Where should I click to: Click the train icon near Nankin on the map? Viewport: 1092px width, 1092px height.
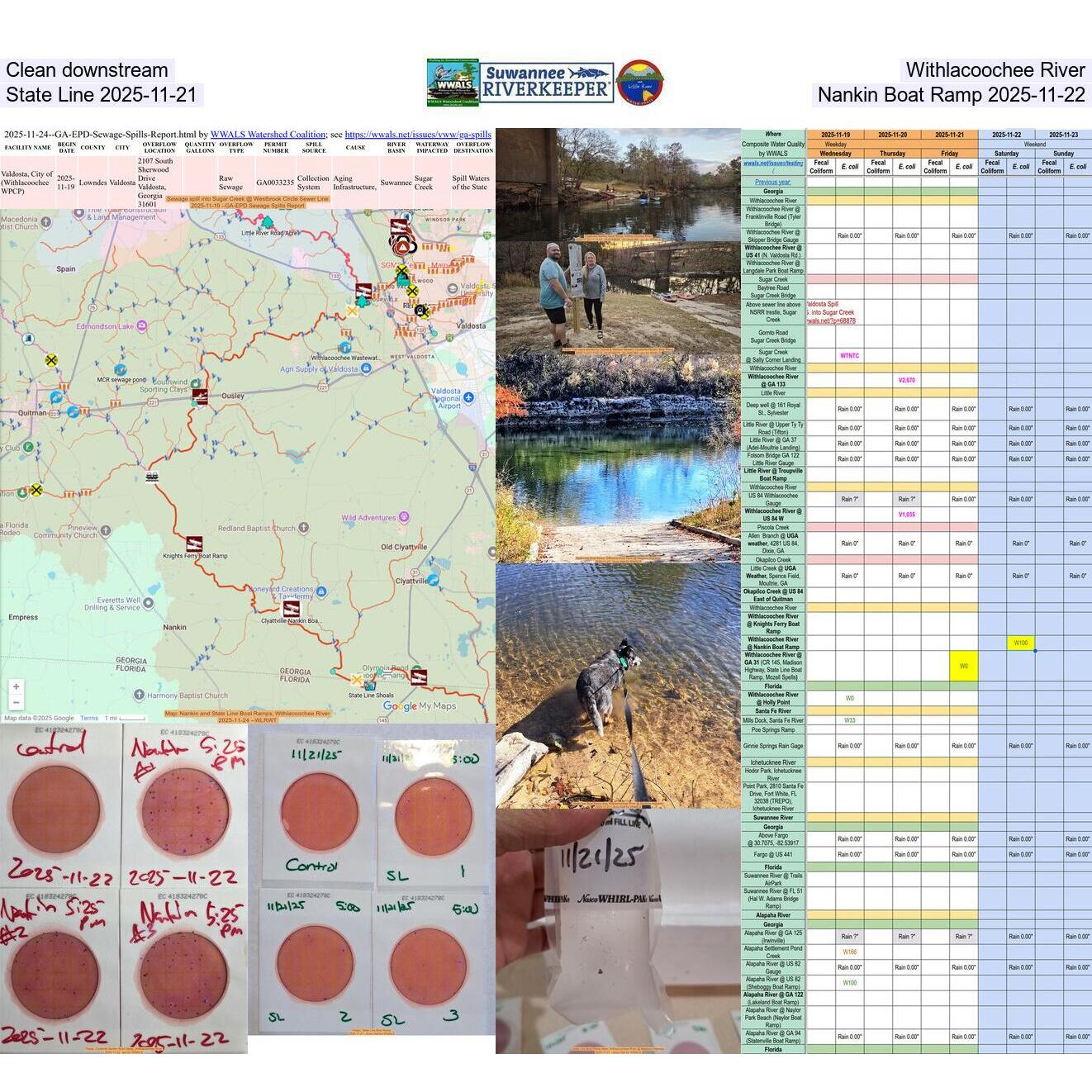[151, 477]
